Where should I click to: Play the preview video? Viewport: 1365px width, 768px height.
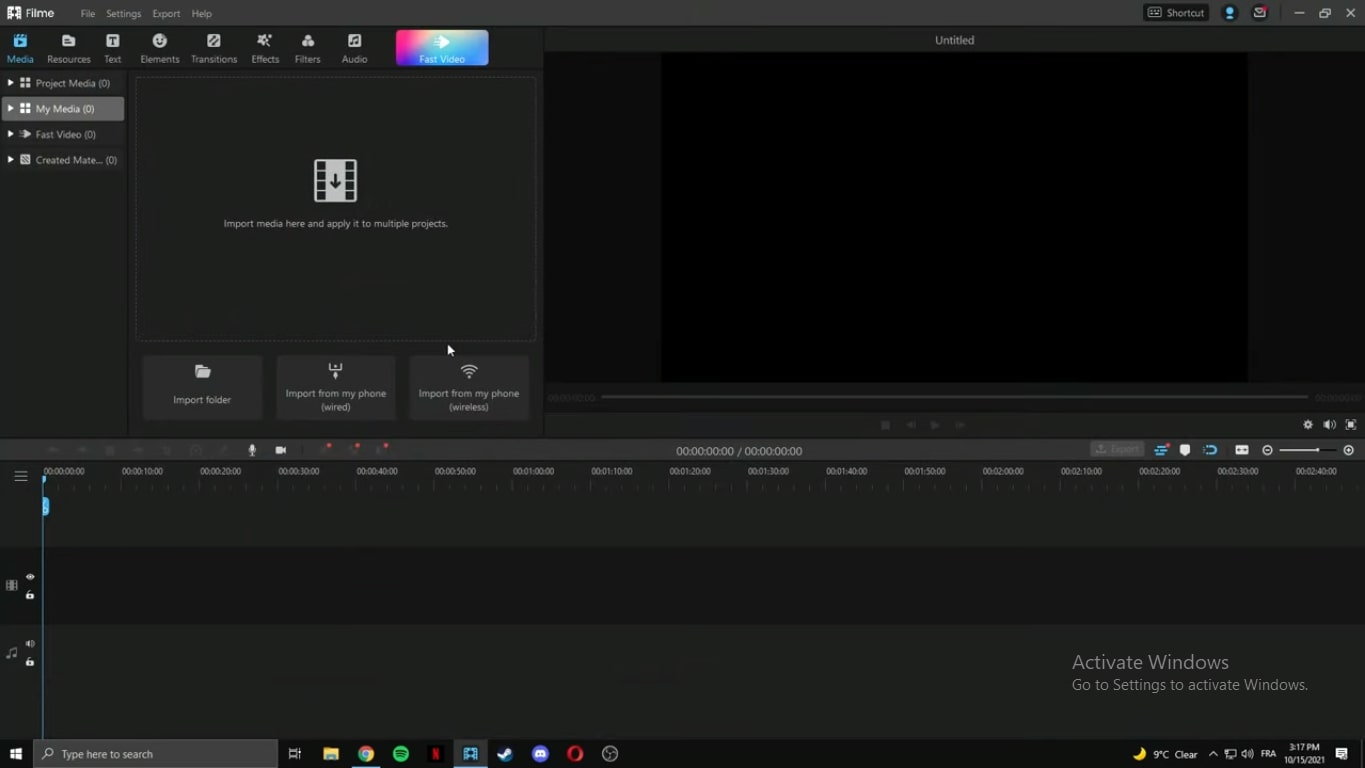[935, 425]
